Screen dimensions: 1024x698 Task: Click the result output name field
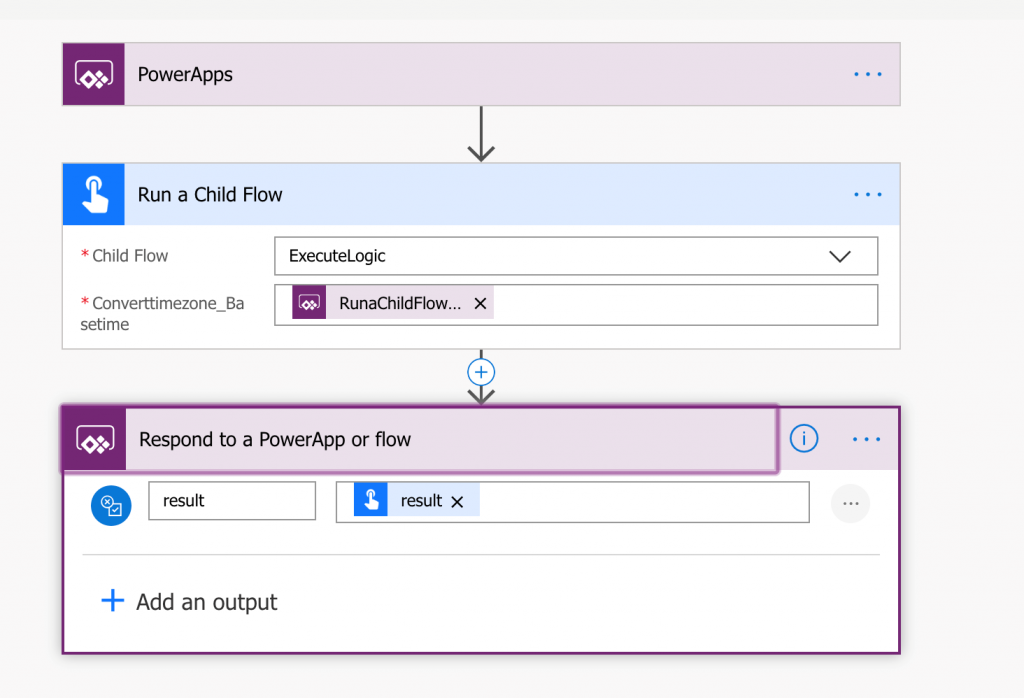pos(231,501)
